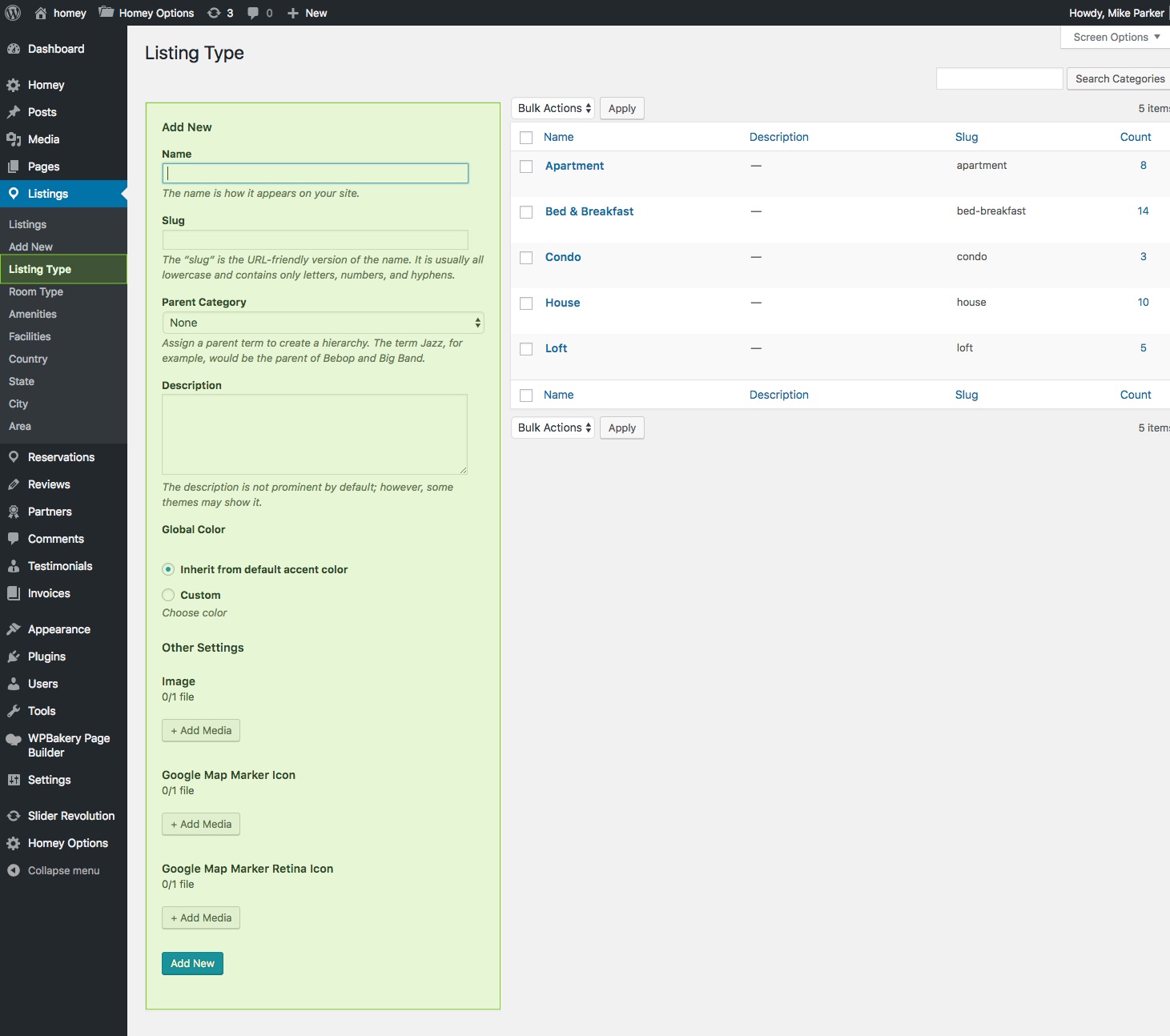
Task: Open the Apartment listing type link
Action: coord(574,166)
